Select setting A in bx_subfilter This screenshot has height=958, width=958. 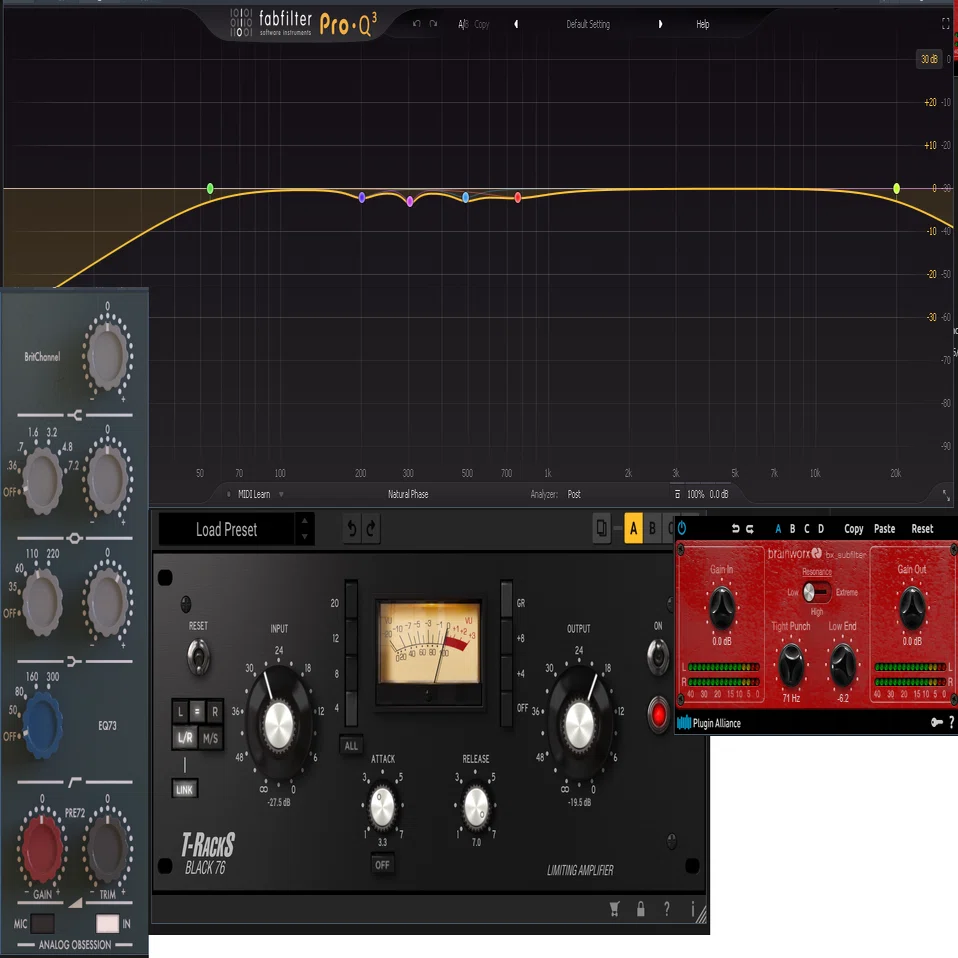click(x=778, y=528)
